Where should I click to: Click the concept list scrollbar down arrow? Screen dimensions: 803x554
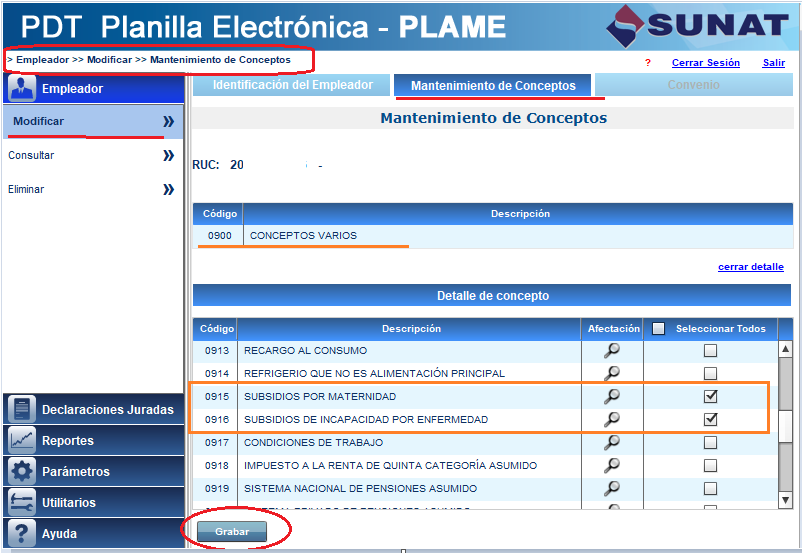(785, 499)
